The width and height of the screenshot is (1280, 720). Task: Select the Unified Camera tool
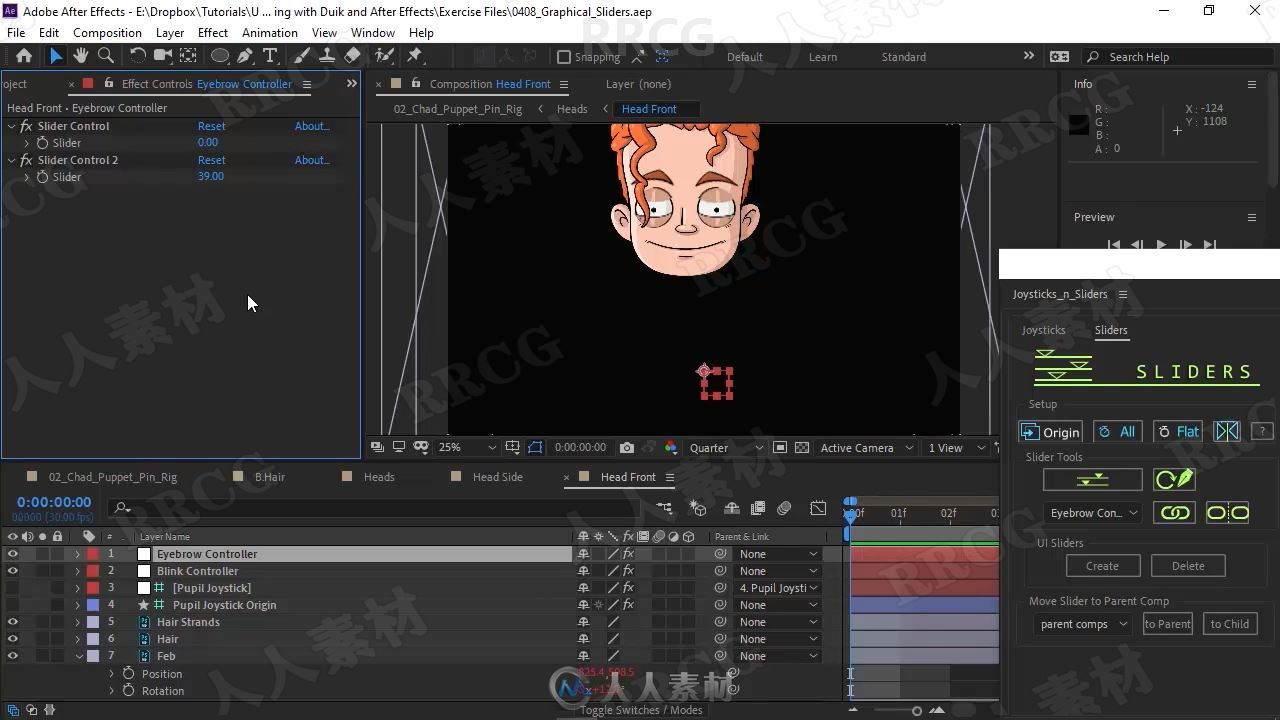(162, 57)
